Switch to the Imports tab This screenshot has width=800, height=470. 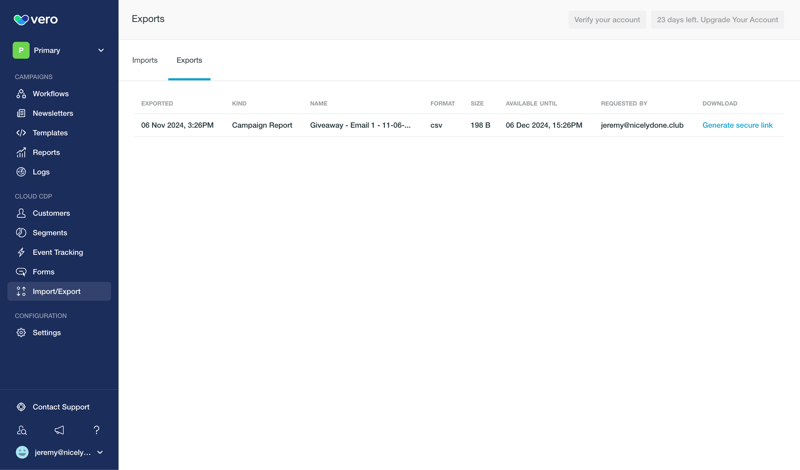145,60
